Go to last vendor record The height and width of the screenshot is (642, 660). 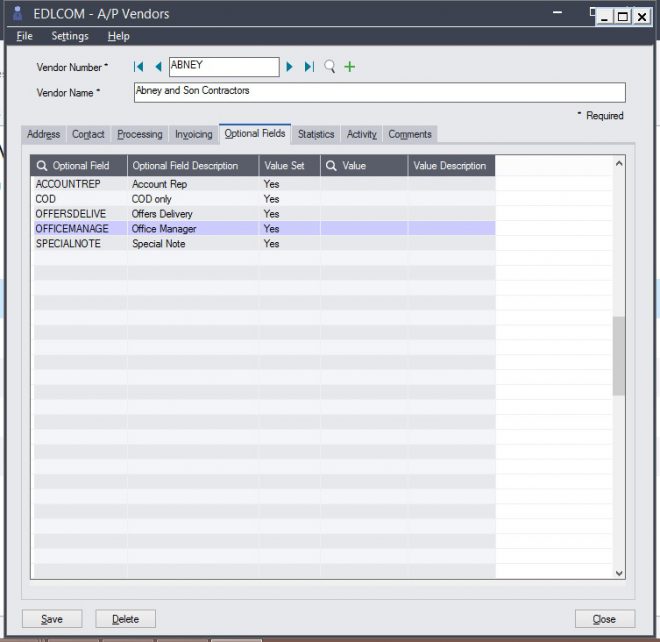pos(309,67)
